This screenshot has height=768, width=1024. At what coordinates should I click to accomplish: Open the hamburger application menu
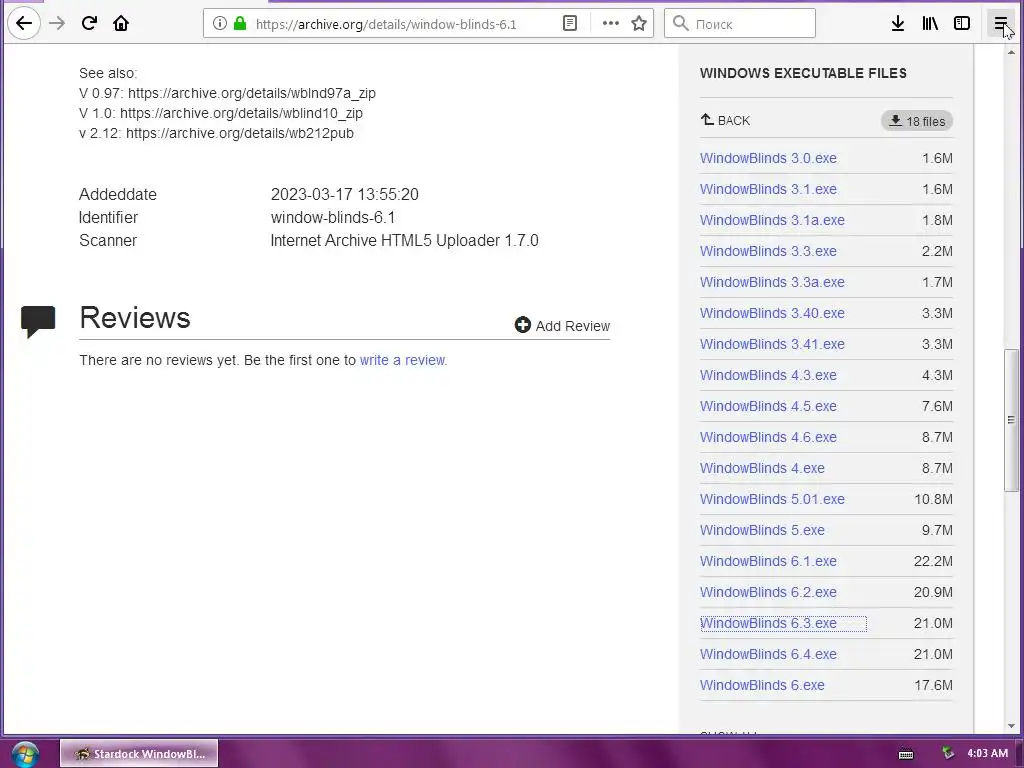(1000, 24)
